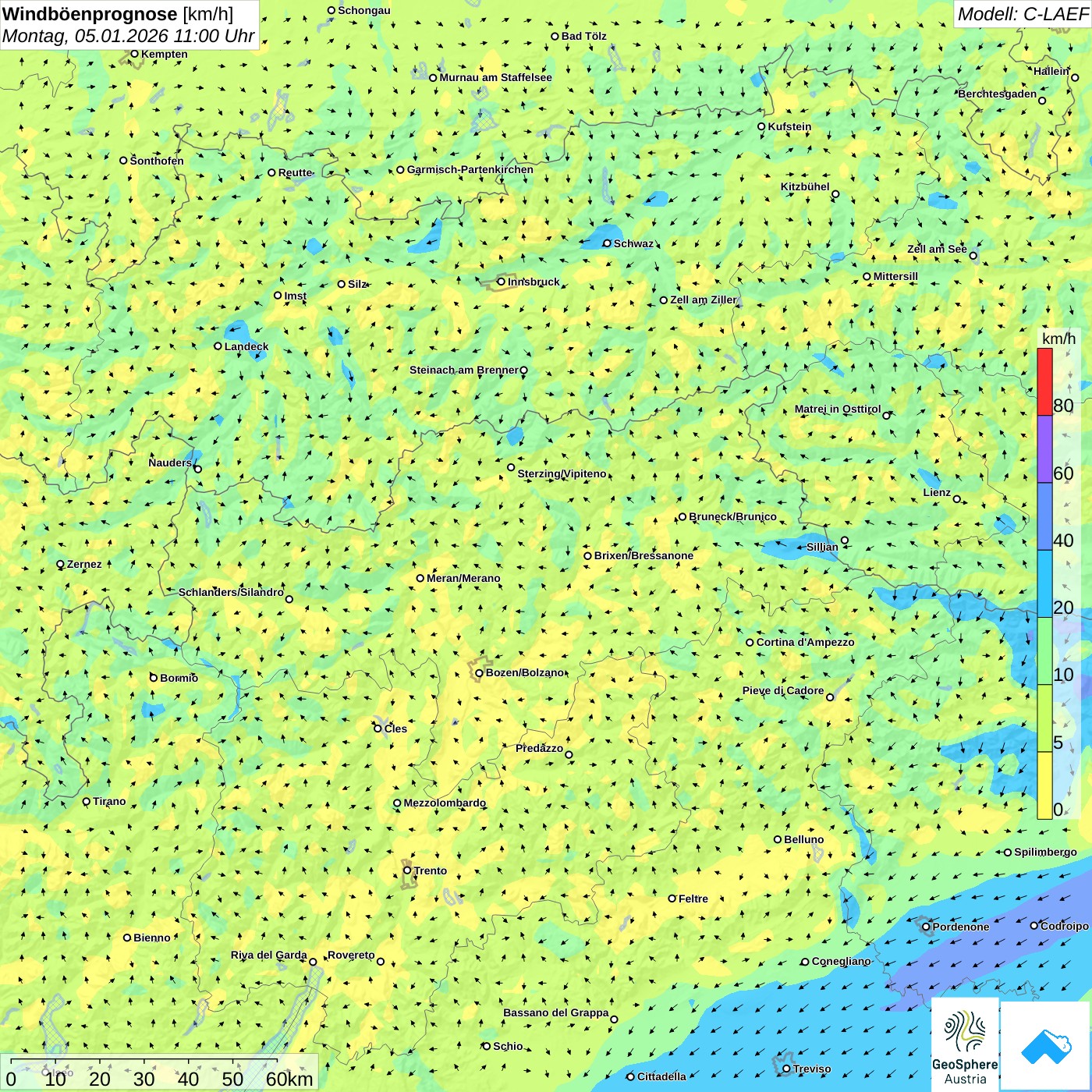Click the Bozen/Bolzano city marker
Image resolution: width=1092 pixels, height=1092 pixels.
(479, 672)
